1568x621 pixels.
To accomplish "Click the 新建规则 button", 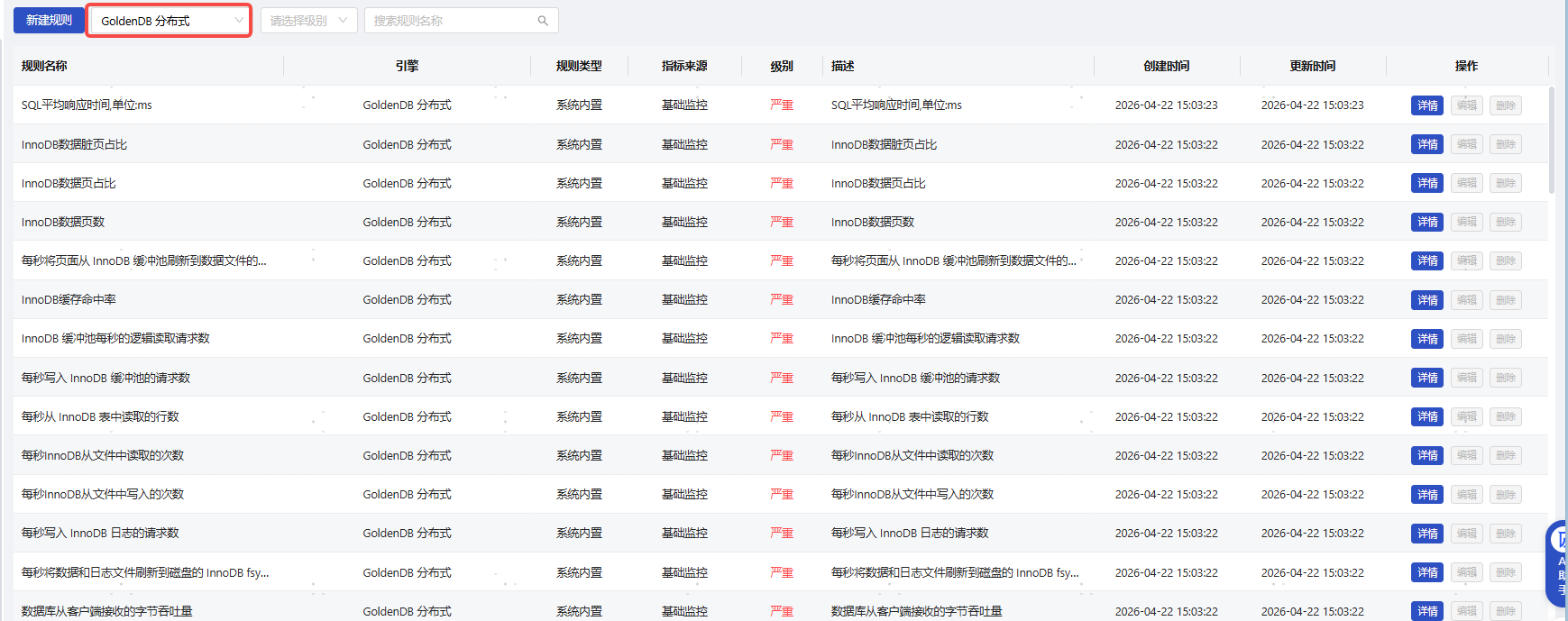I will [49, 20].
